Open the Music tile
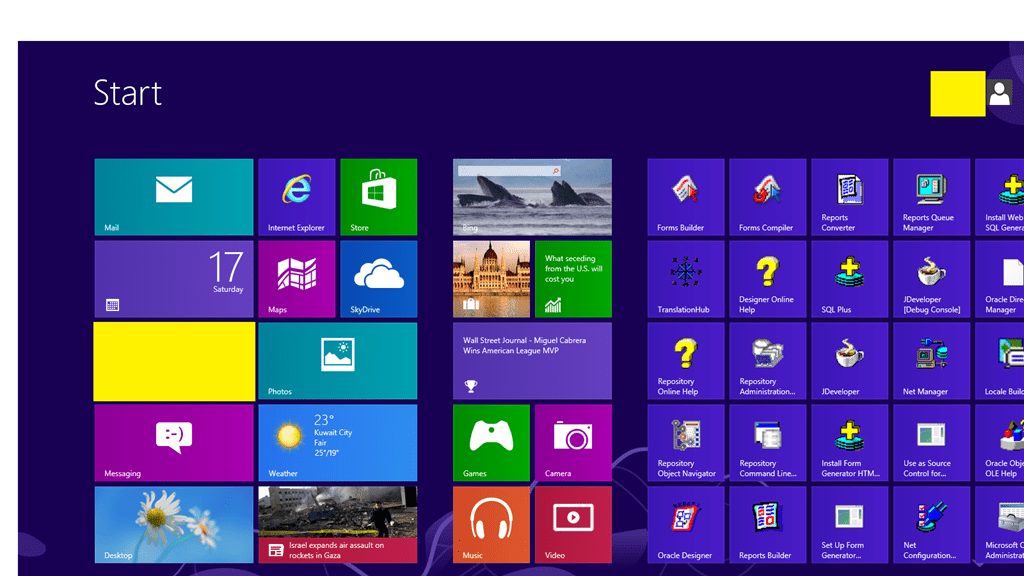 pos(491,524)
